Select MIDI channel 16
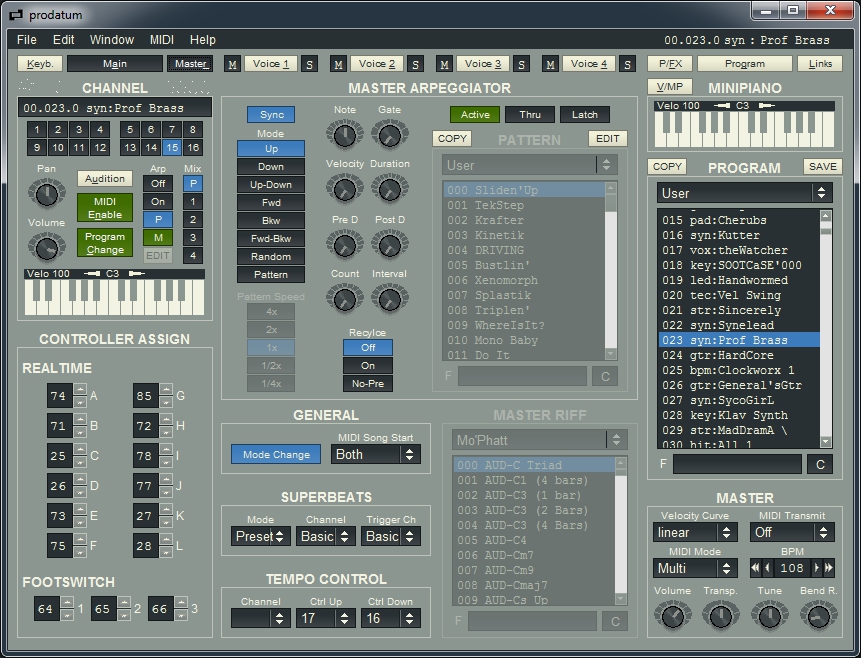The height and width of the screenshot is (658, 861). click(x=193, y=147)
